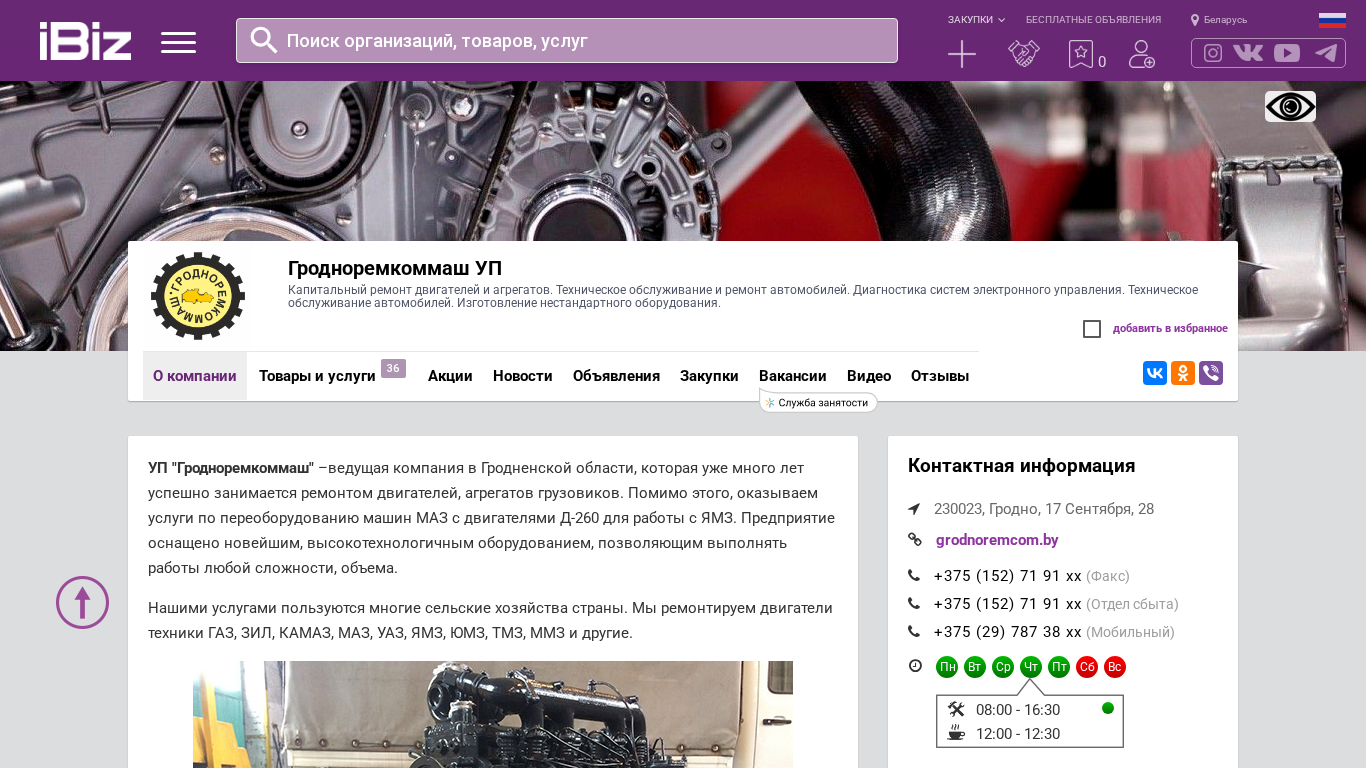This screenshot has width=1366, height=768.
Task: Click working hours 08:00 - 16:30
Action: tap(1018, 710)
